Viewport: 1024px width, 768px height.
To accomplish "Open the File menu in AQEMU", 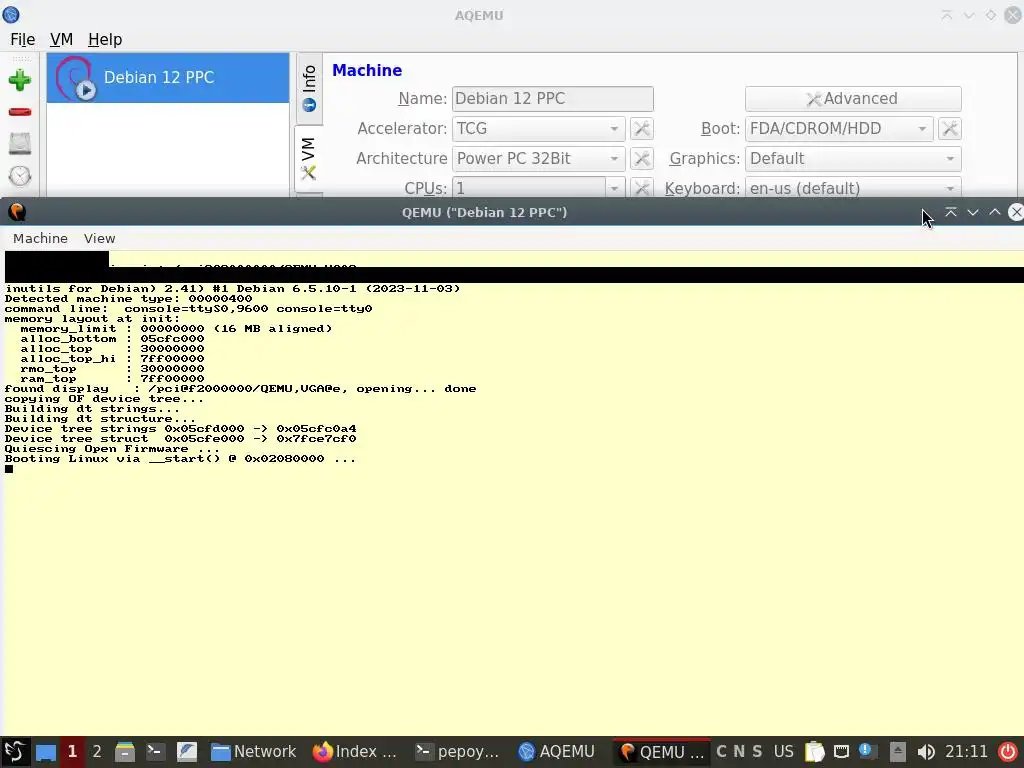I will coord(22,39).
